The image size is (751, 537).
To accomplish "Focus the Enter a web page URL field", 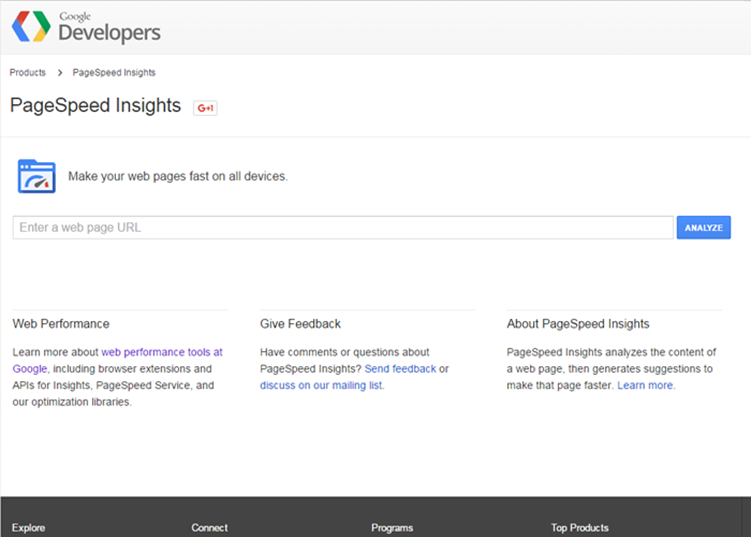I will click(x=342, y=228).
